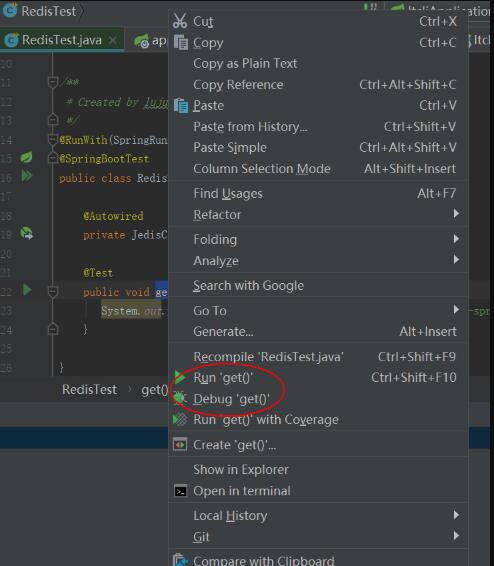Choose Create 'get()'... entry
Viewport: 494px width, 566px height.
pos(318,445)
